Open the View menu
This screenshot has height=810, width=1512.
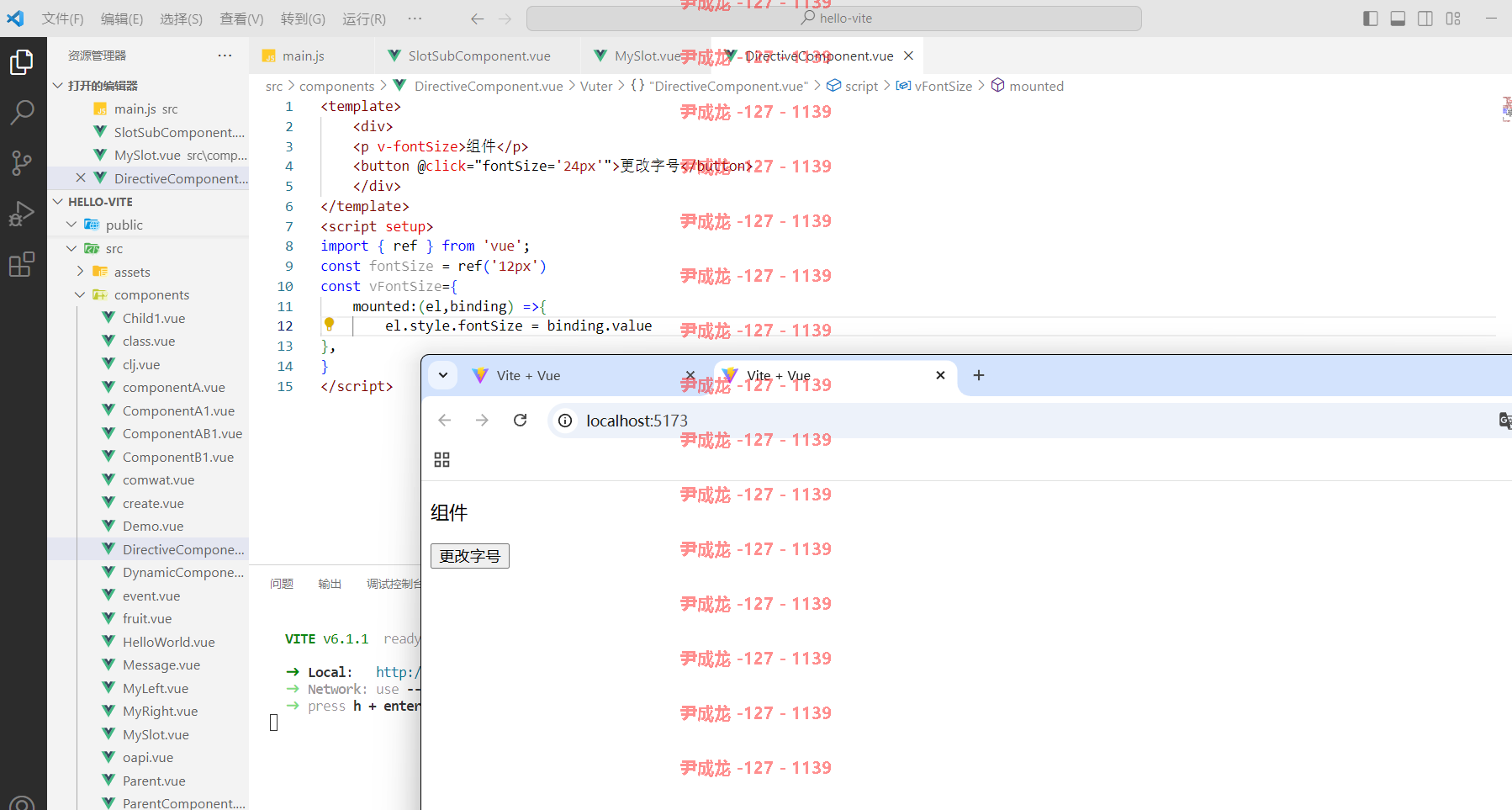click(x=241, y=19)
